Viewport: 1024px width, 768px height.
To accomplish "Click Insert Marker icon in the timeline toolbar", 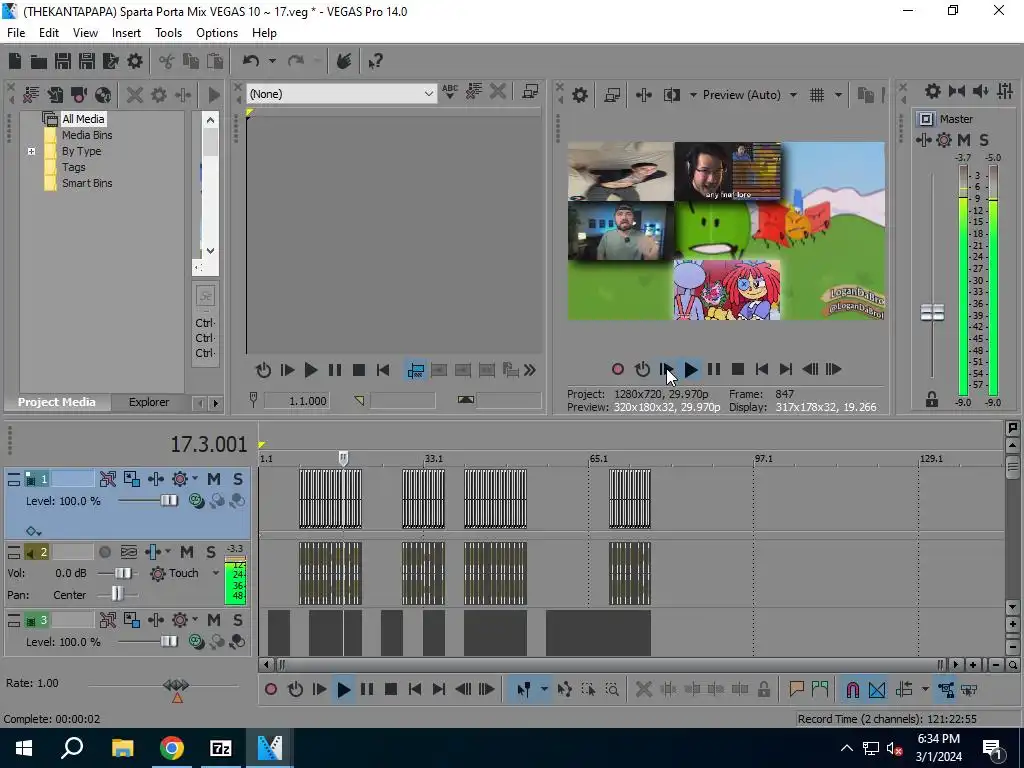I will coord(796,689).
